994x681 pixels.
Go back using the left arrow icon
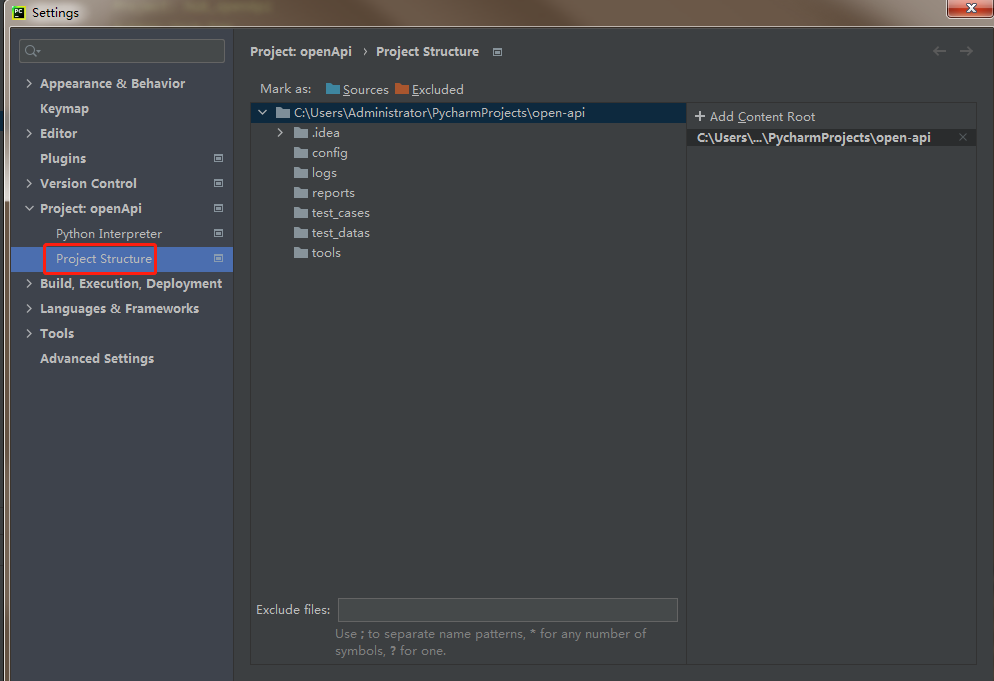click(x=939, y=51)
